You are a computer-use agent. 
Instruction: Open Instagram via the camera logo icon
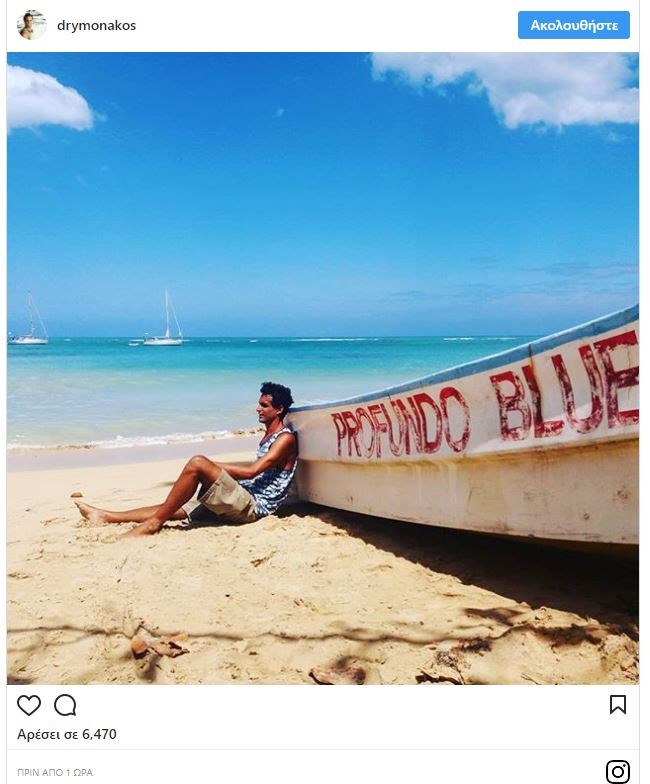coord(618,772)
